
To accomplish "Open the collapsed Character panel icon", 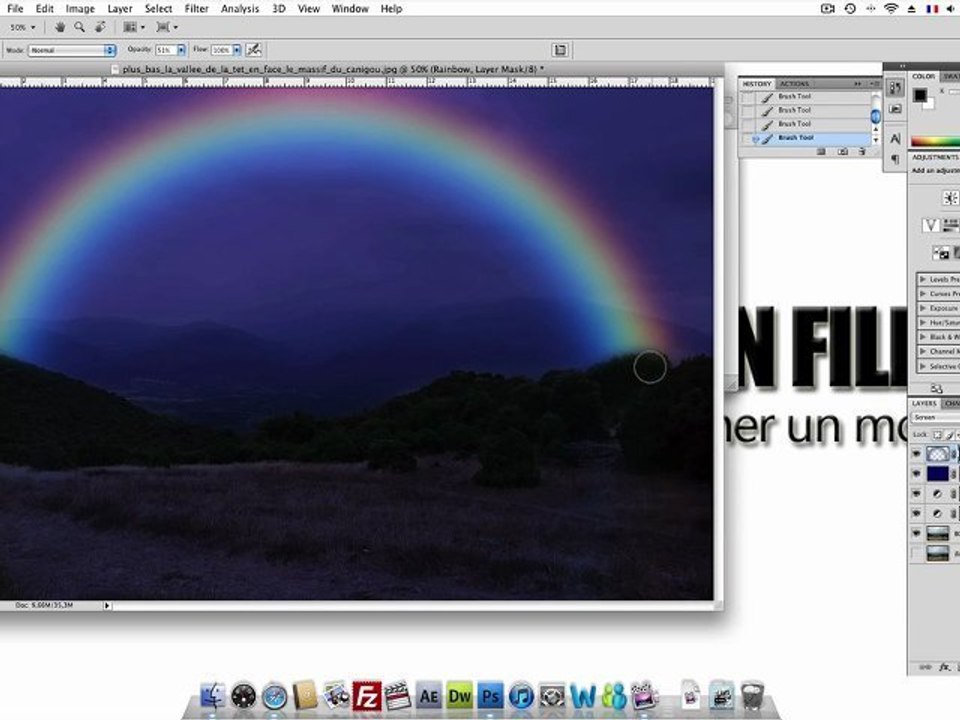I will pyautogui.click(x=895, y=139).
